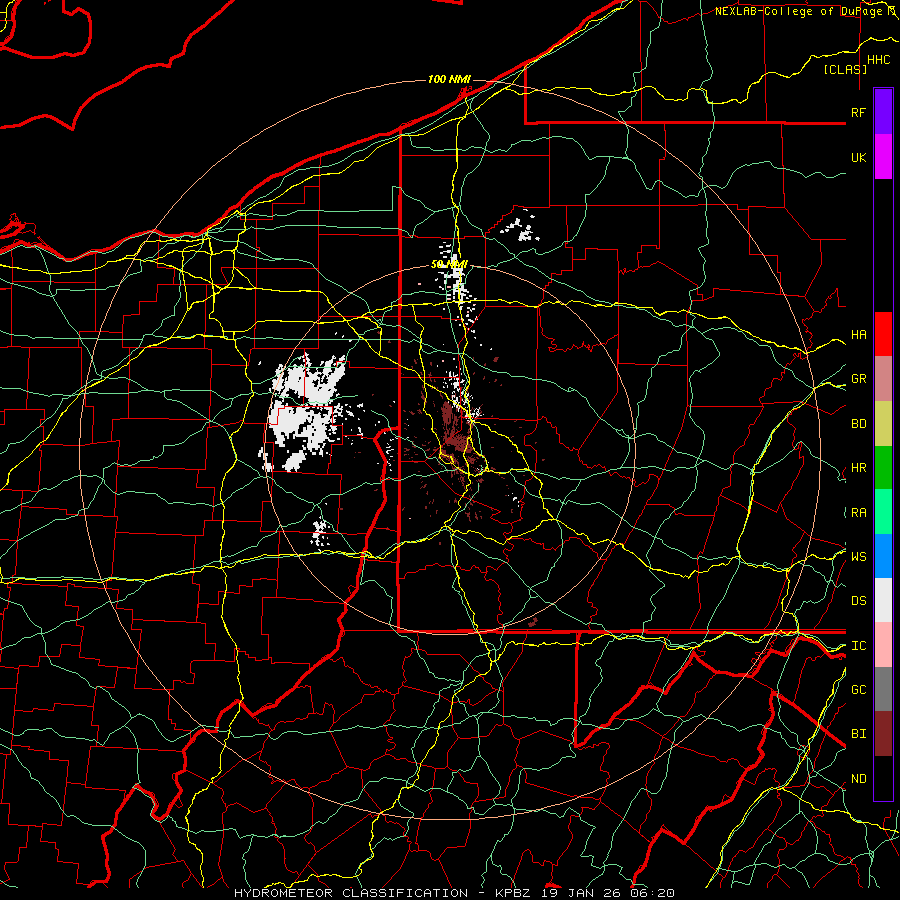Click the HR green legend color block

click(883, 467)
